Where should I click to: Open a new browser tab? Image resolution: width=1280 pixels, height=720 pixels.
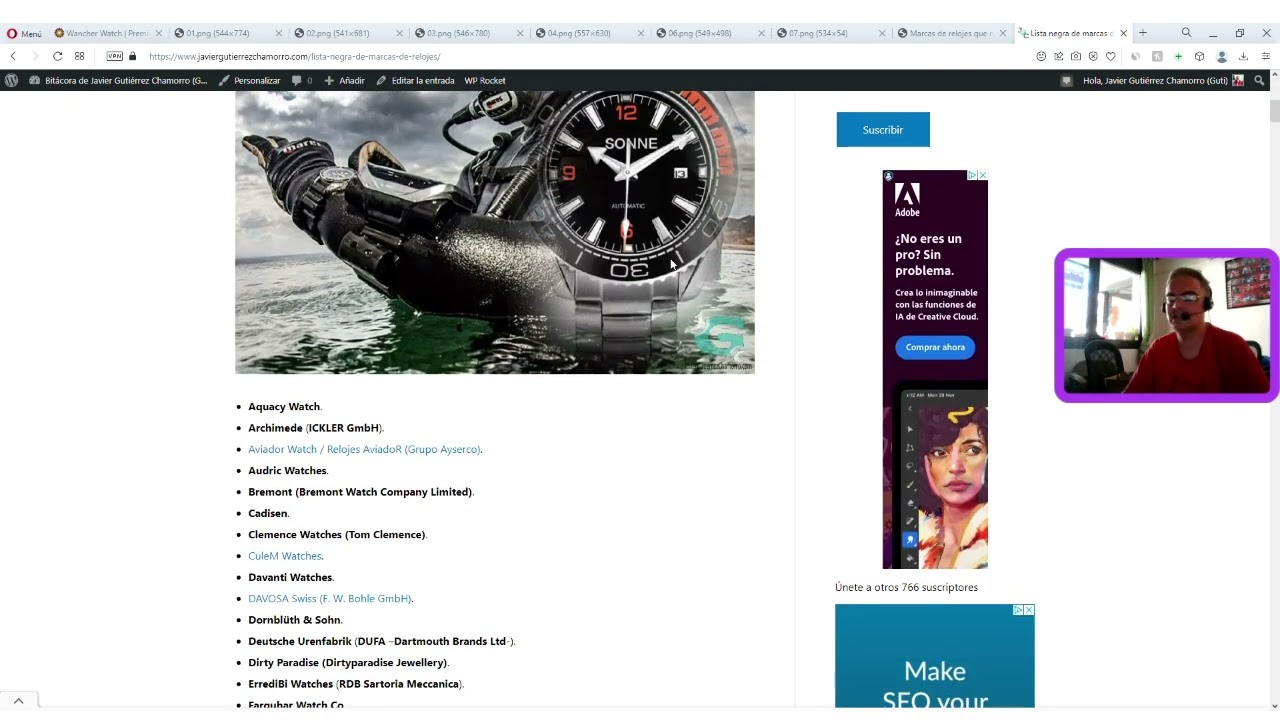(x=1142, y=33)
